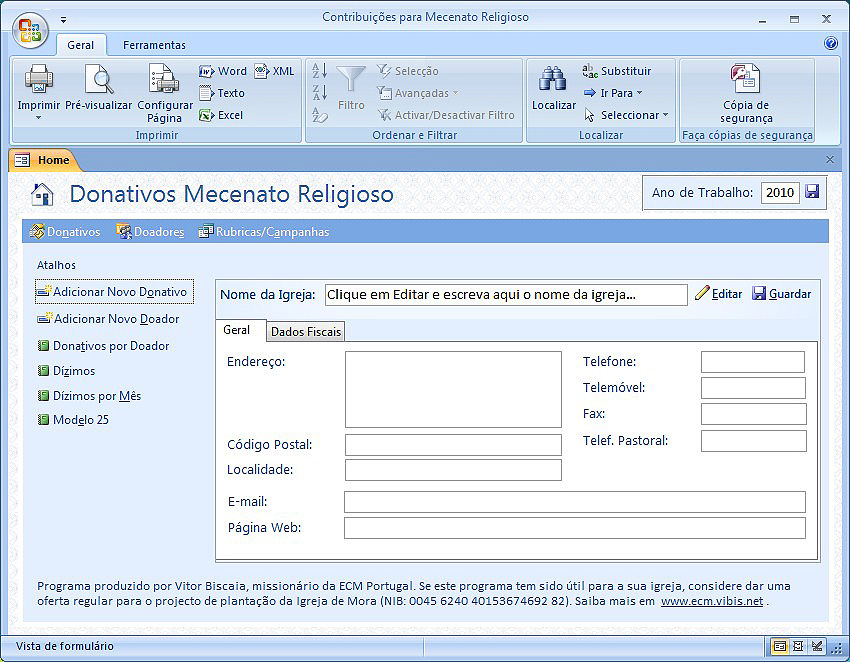850x662 pixels.
Task: Open the Imprimir dropdown arrow
Action: (x=38, y=117)
